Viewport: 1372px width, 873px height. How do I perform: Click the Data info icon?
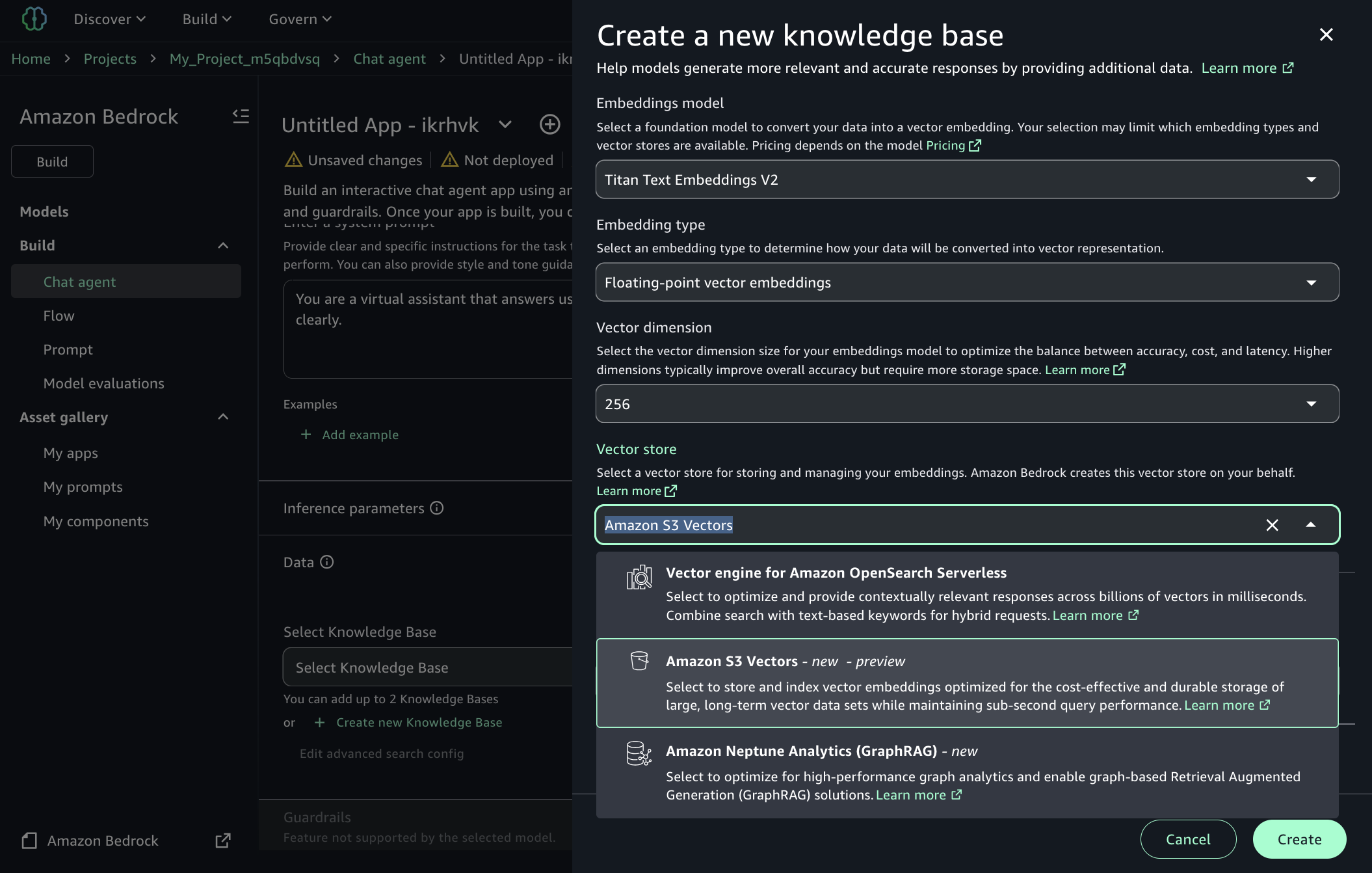[327, 562]
